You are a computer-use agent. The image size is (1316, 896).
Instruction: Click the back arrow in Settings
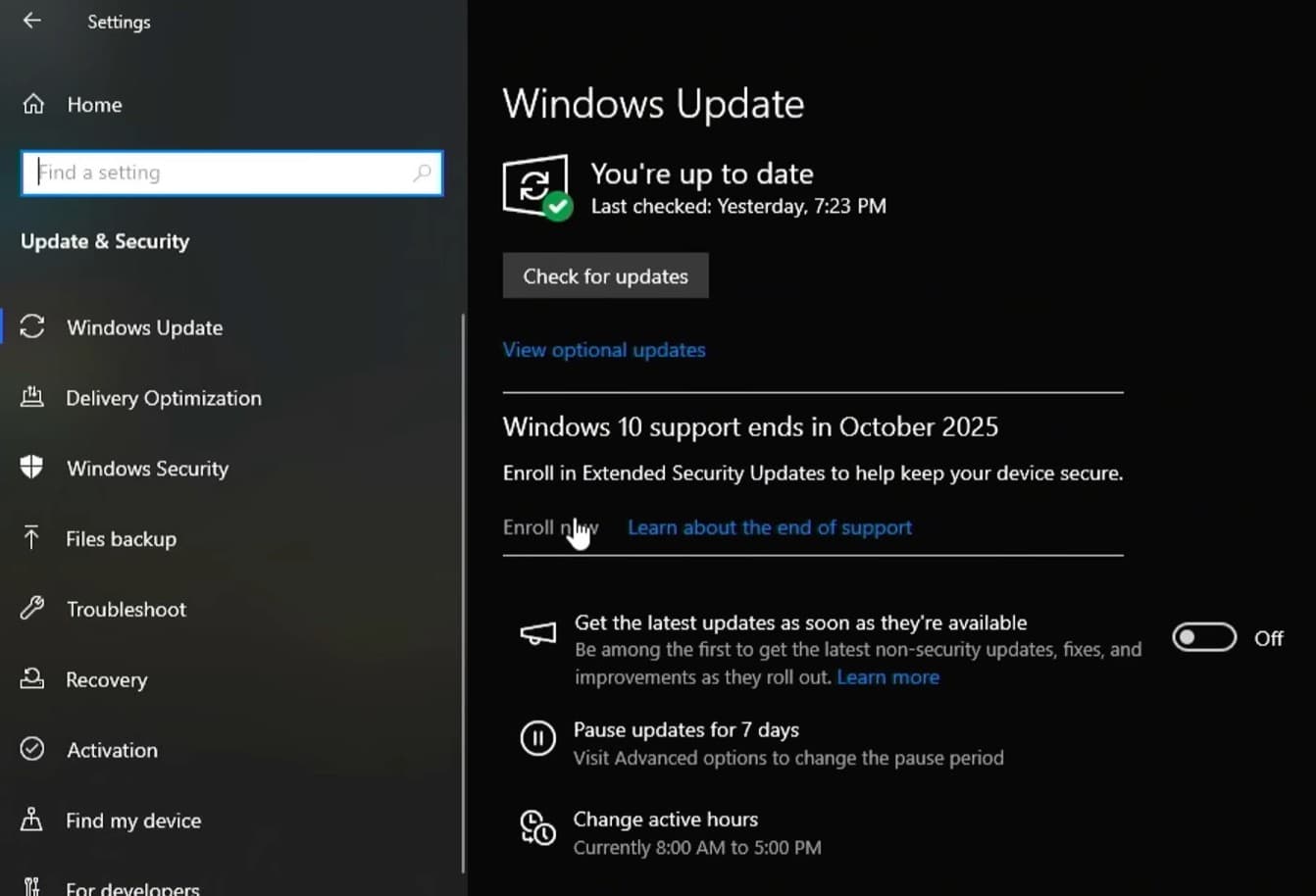pyautogui.click(x=32, y=21)
